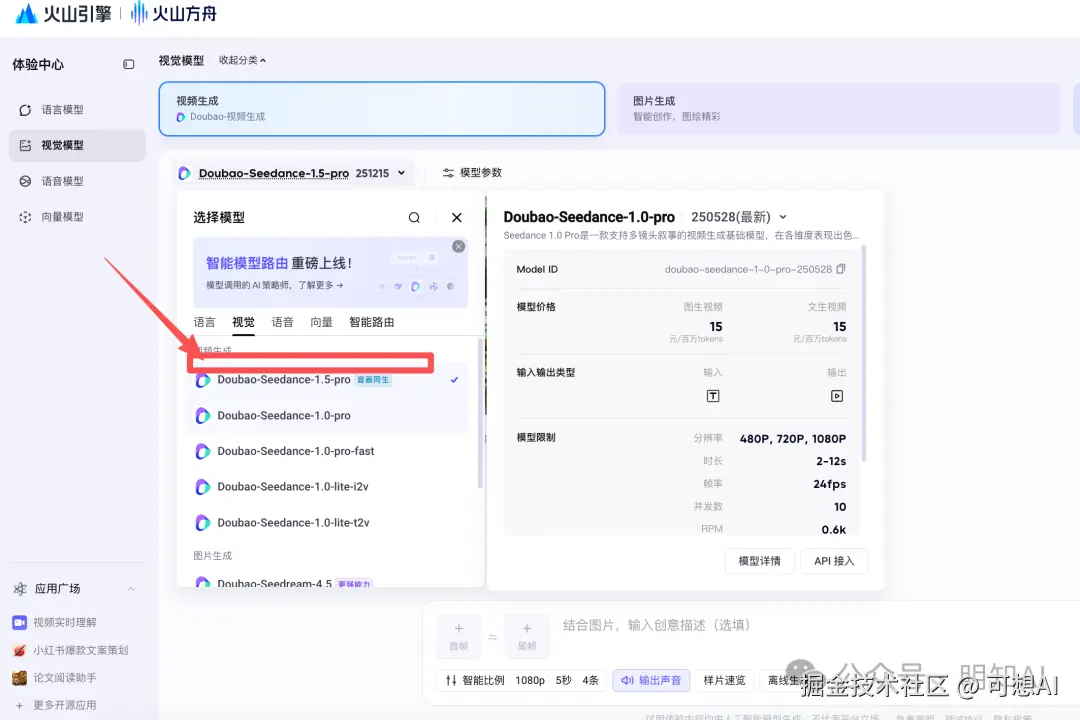1080x720 pixels.
Task: Change the 1080p resolution setting
Action: point(530,680)
